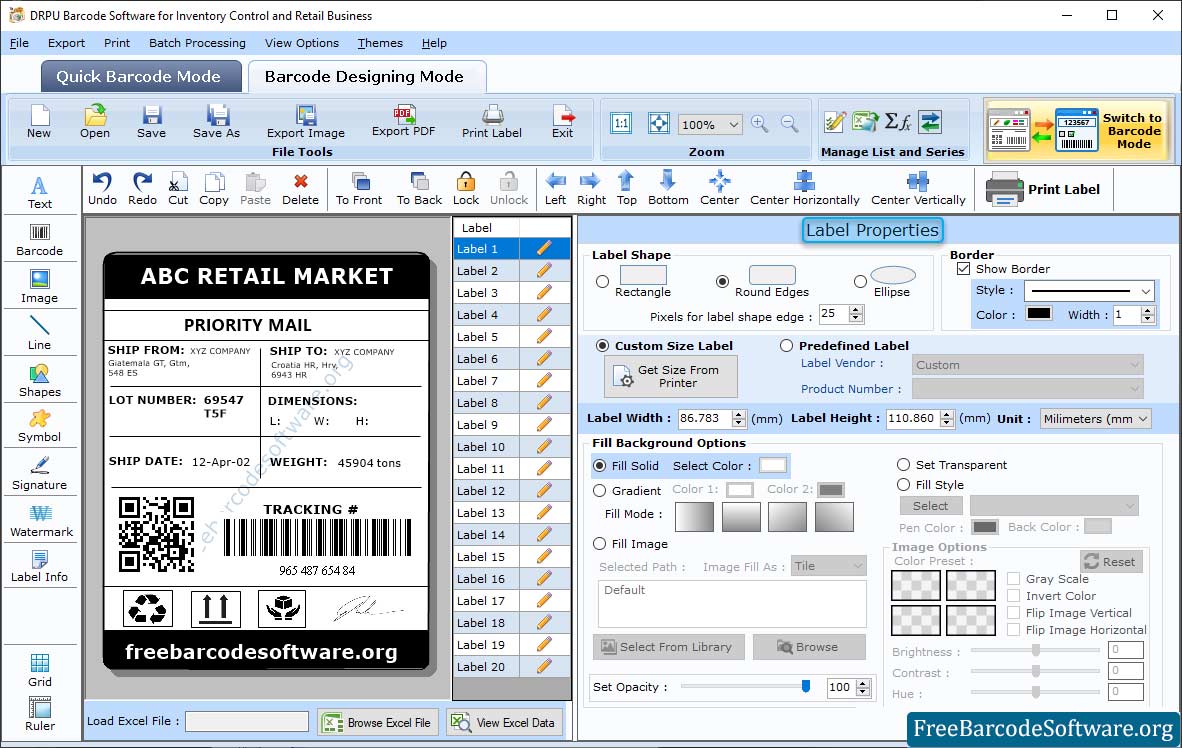1182x748 pixels.
Task: Click the 1:1 actual size icon
Action: (621, 123)
